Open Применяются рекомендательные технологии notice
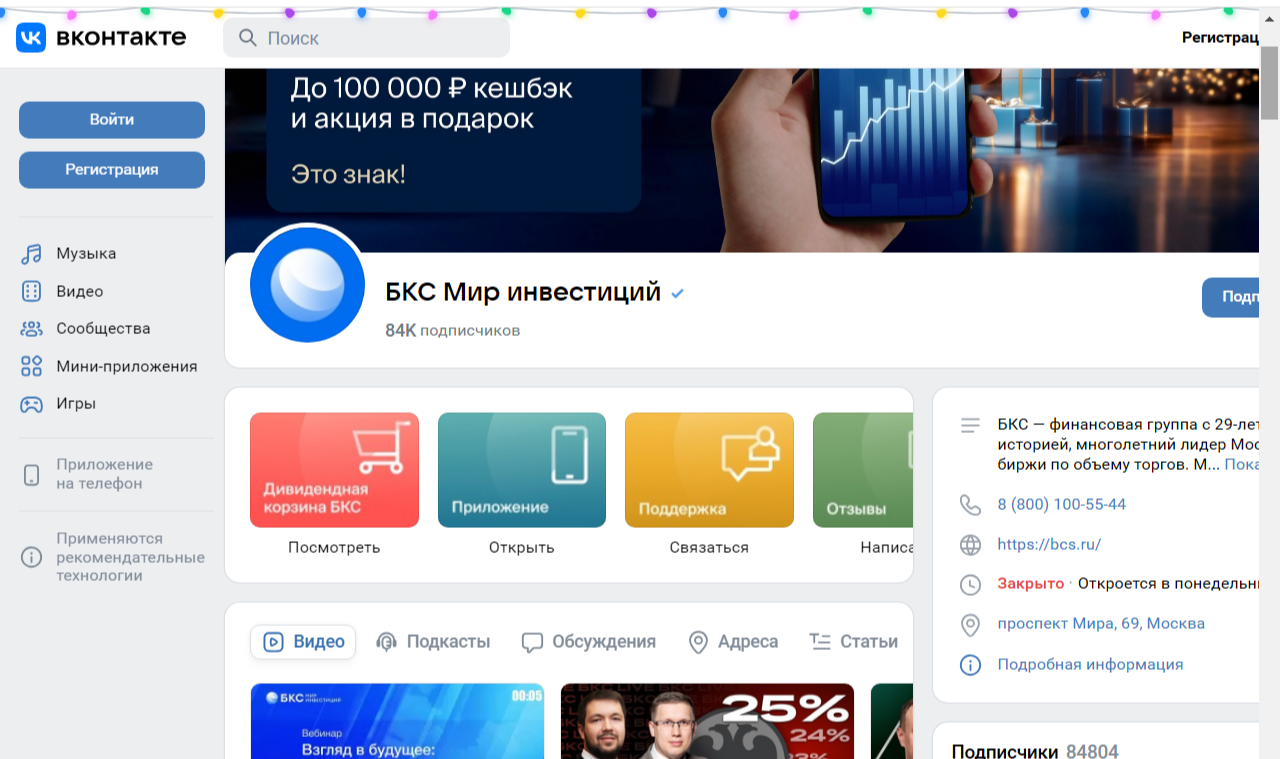This screenshot has width=1280, height=759. (x=130, y=557)
